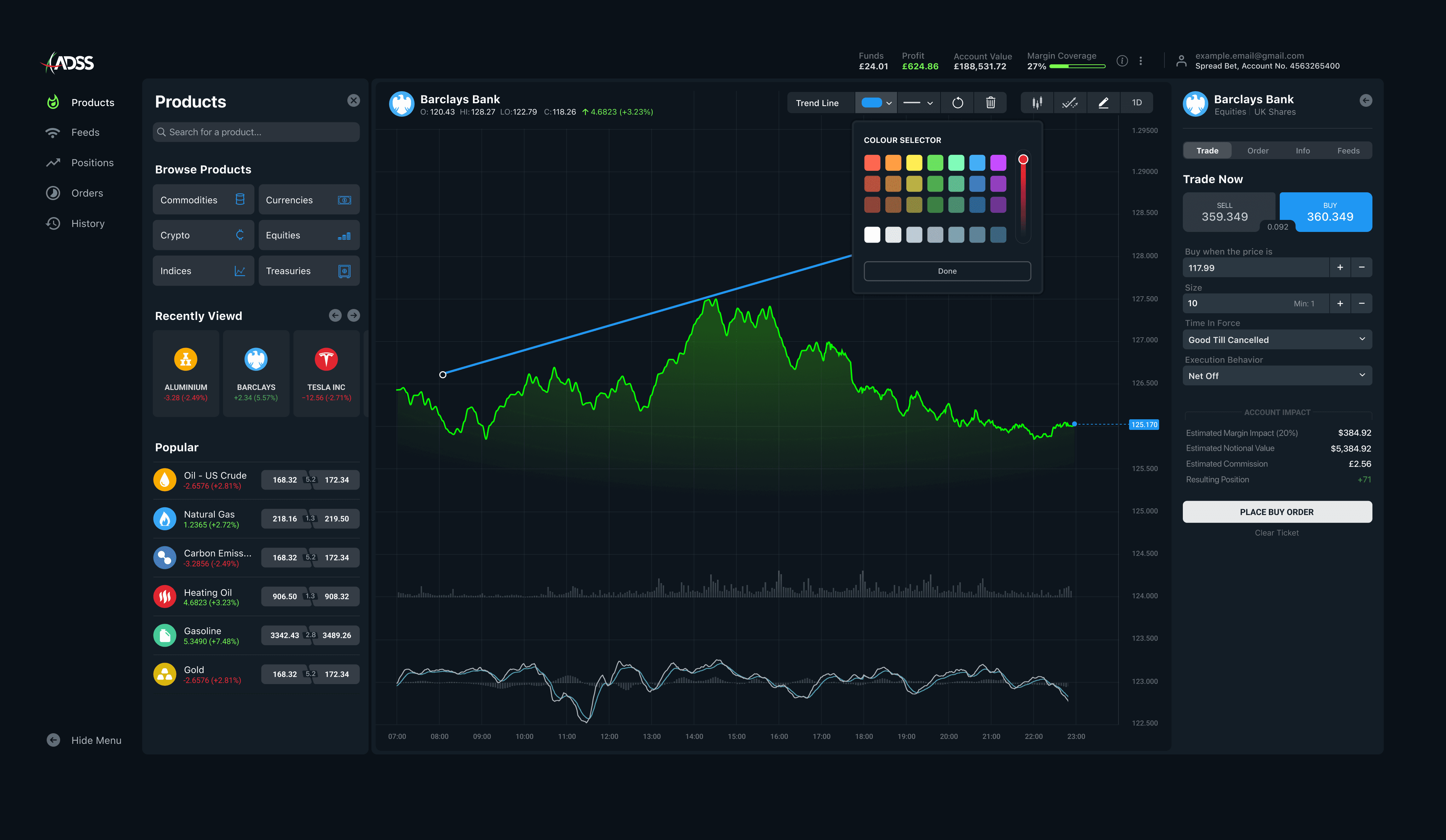1446x840 pixels.
Task: Click Done in the colour selector
Action: [x=947, y=271]
